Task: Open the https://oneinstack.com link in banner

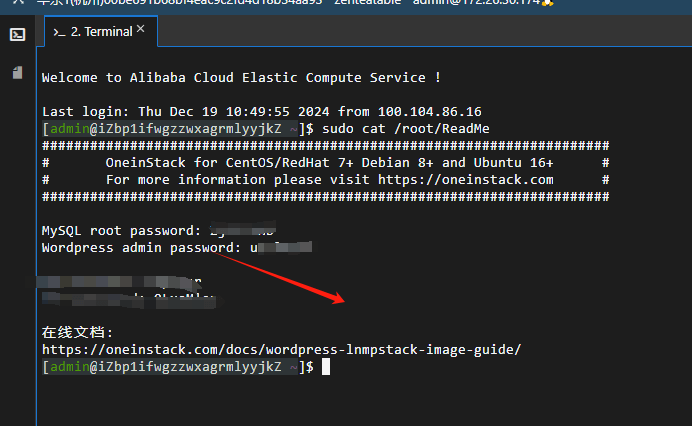Action: click(466, 180)
